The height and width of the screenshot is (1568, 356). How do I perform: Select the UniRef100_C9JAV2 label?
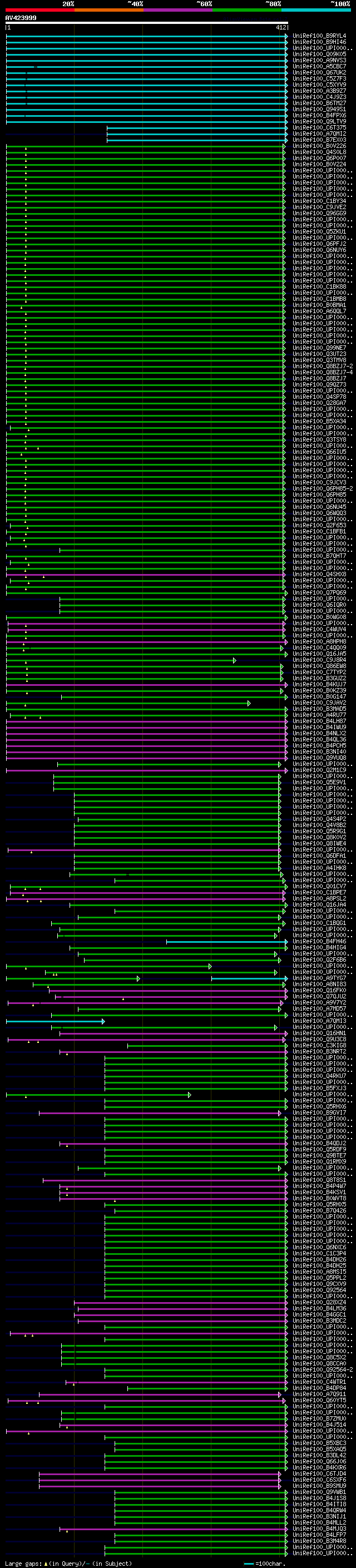tap(319, 703)
